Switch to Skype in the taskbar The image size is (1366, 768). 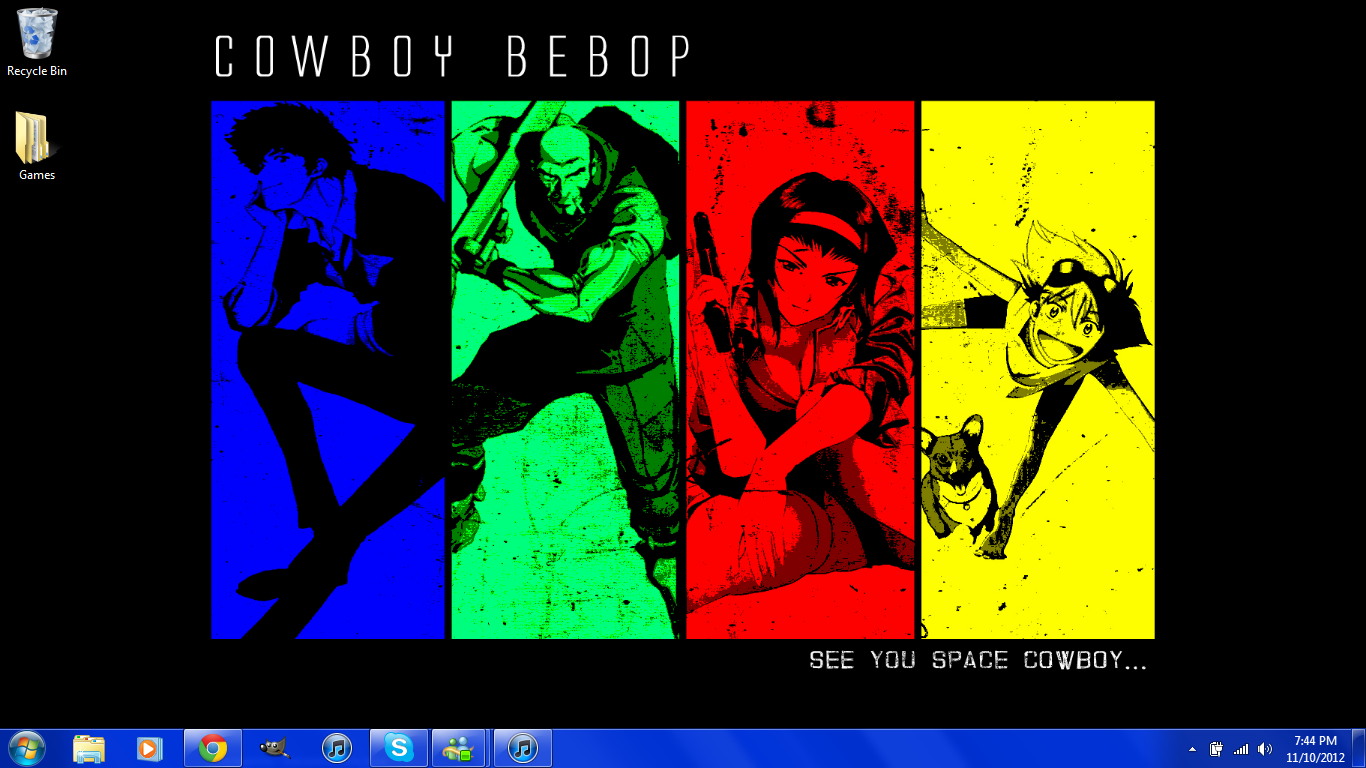point(399,748)
